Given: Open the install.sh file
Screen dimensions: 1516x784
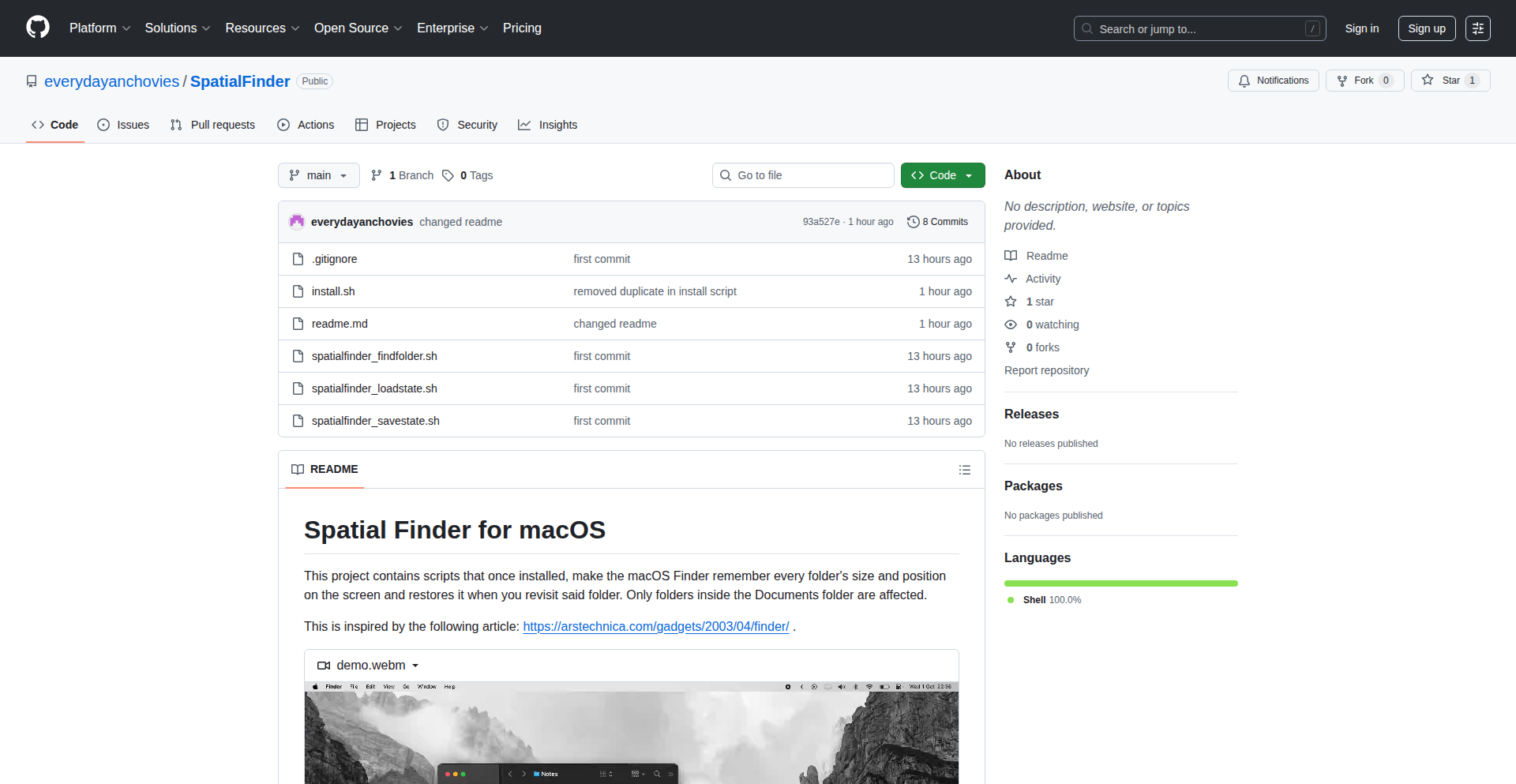Looking at the screenshot, I should coord(333,291).
